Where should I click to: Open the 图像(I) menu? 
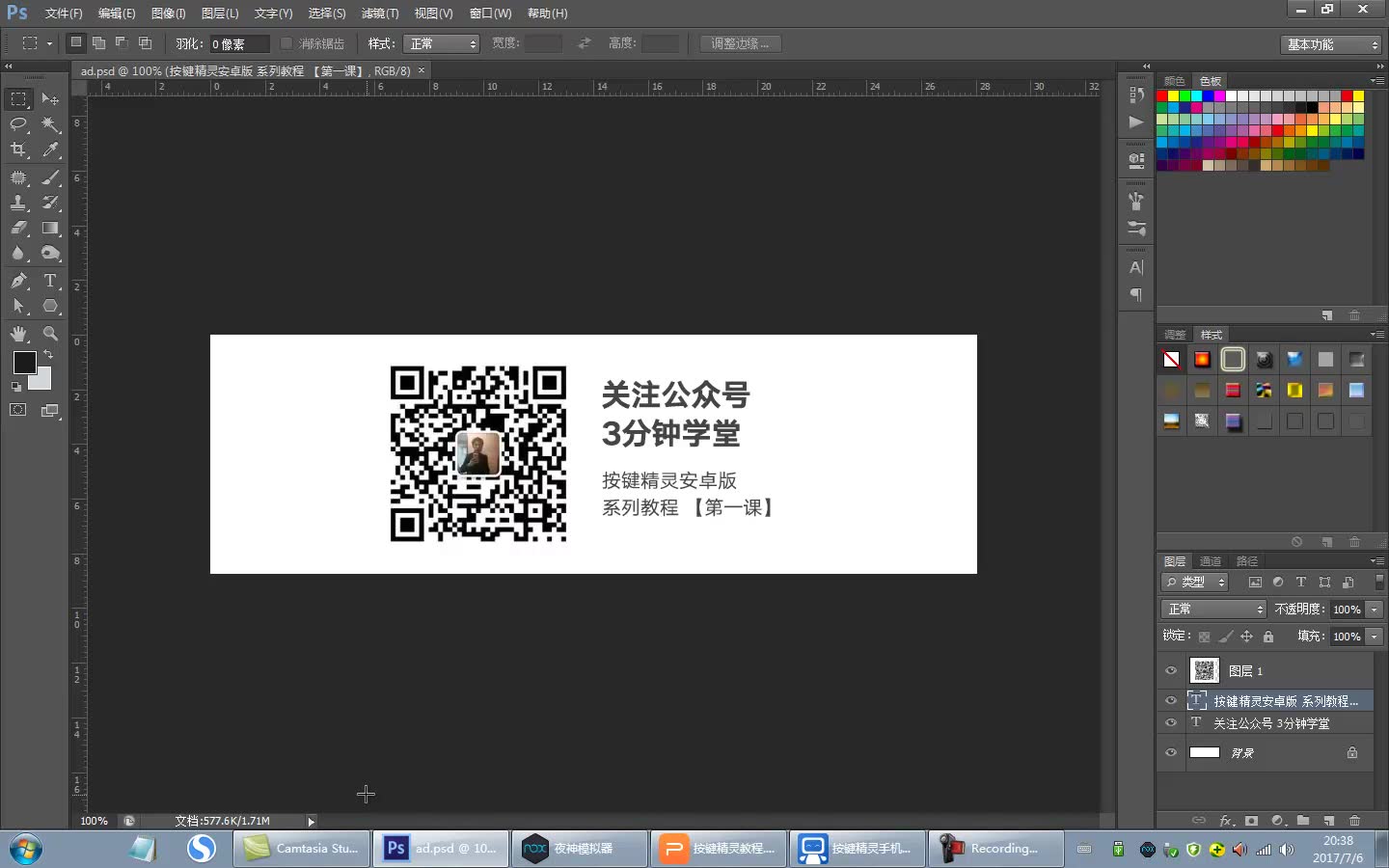pos(168,14)
